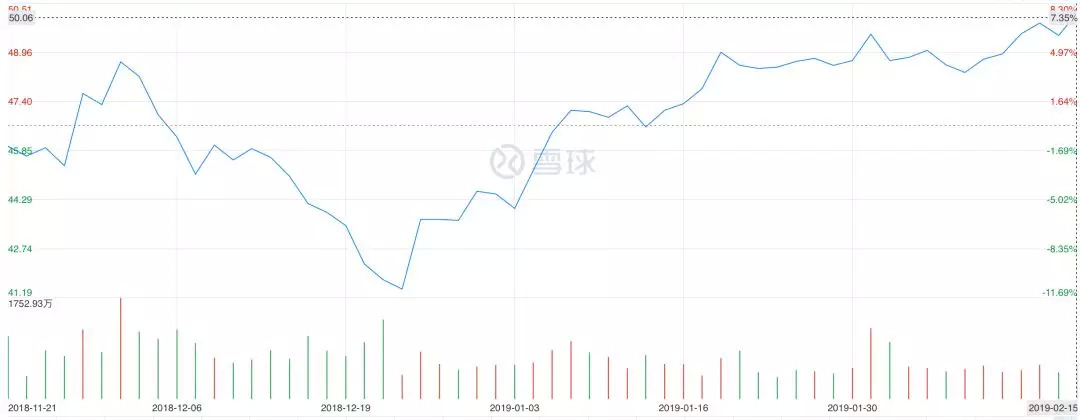Click the 41.19 bottom price label
This screenshot has height=420, width=1080.
pyautogui.click(x=20, y=292)
